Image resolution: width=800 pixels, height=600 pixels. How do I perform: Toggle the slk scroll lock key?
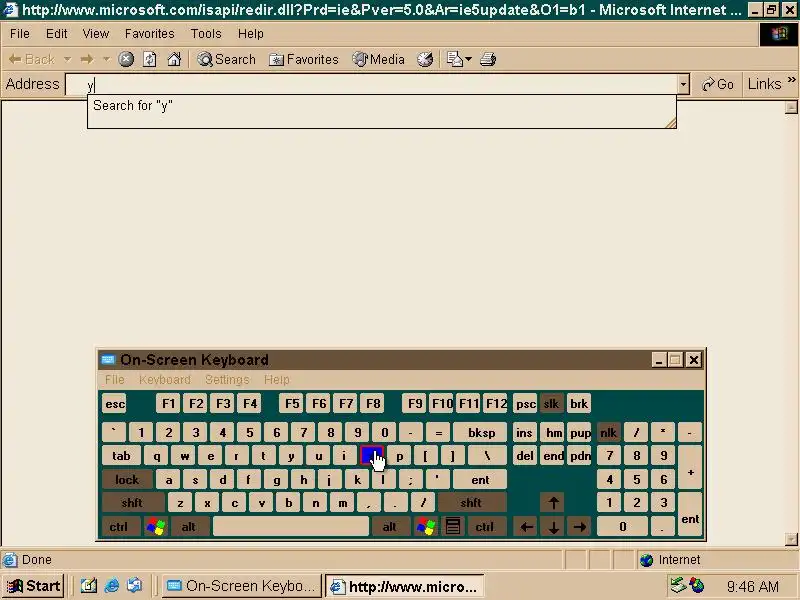coord(551,404)
